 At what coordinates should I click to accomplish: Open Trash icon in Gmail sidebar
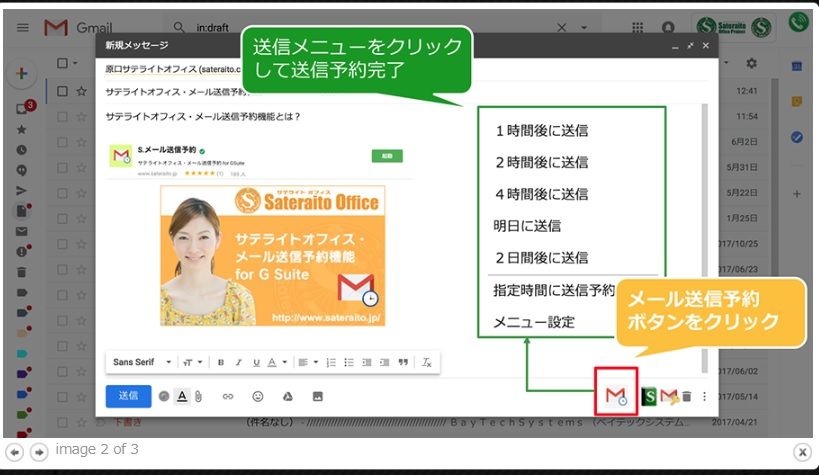[x=21, y=272]
